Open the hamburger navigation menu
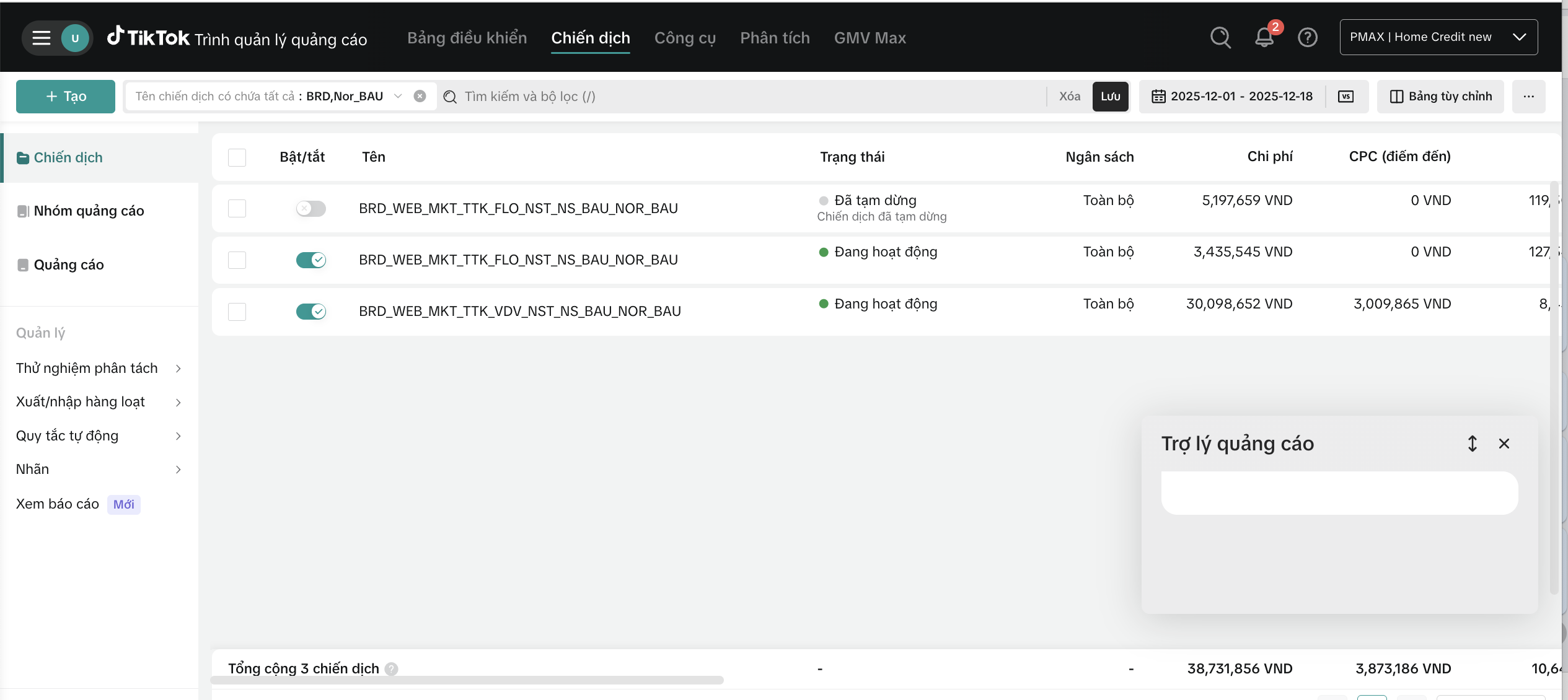The height and width of the screenshot is (700, 1568). point(41,38)
